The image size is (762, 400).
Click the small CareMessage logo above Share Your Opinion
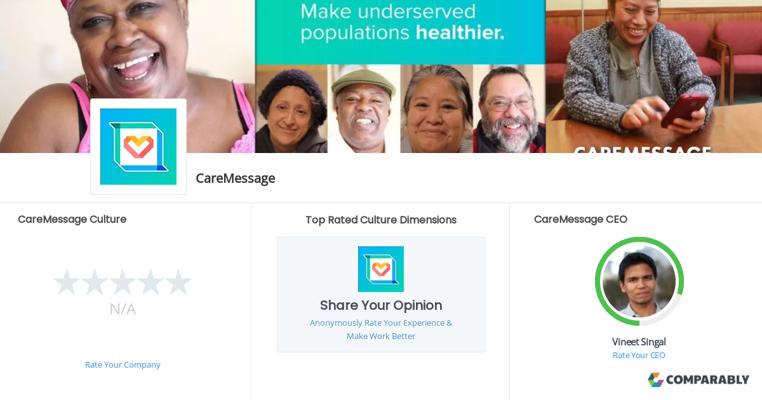(381, 269)
